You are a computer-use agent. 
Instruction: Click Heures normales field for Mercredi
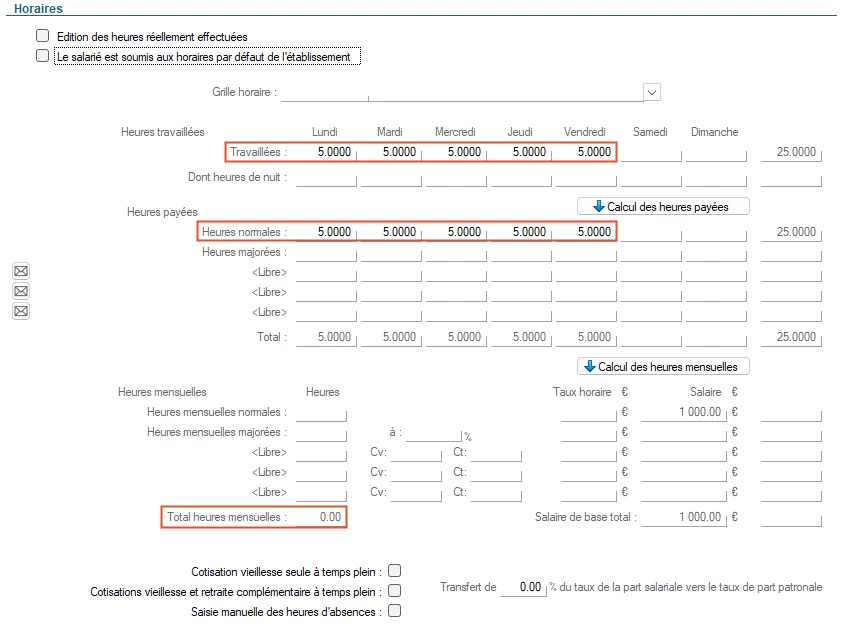[x=456, y=232]
